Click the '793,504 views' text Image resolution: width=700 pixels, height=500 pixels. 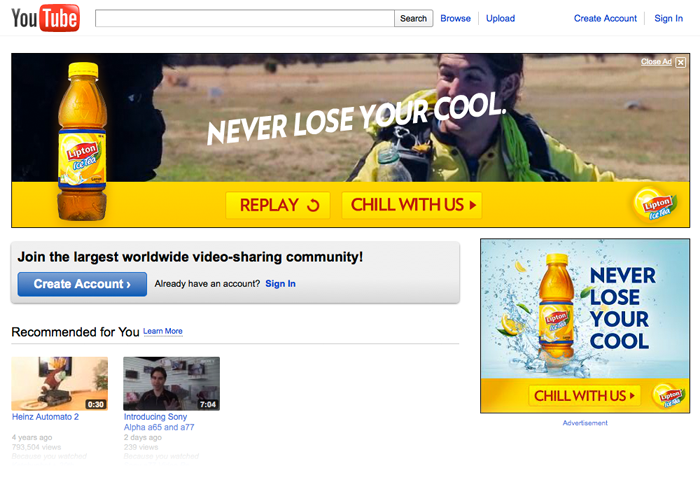37,447
